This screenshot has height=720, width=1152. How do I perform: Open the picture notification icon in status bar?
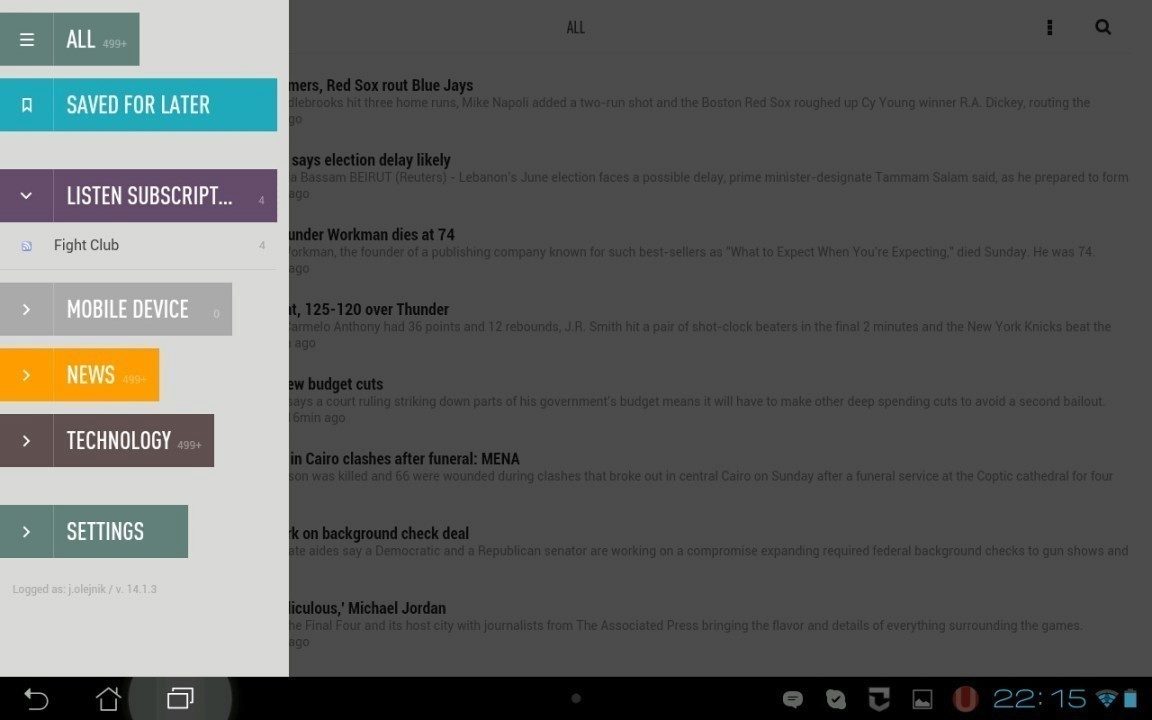(922, 699)
